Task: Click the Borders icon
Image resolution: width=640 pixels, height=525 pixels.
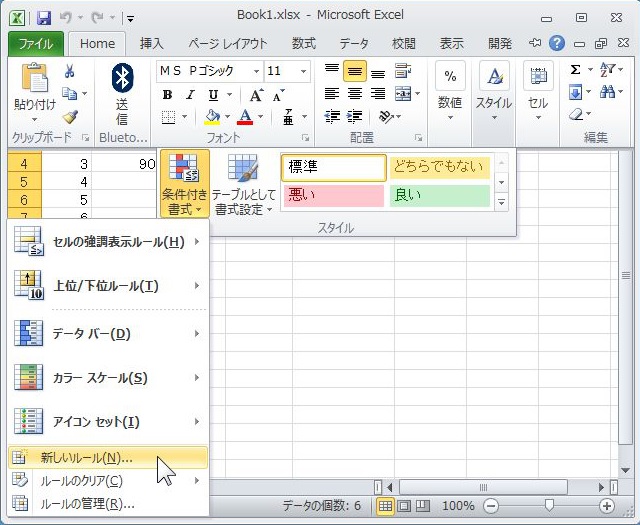Action: pos(169,118)
